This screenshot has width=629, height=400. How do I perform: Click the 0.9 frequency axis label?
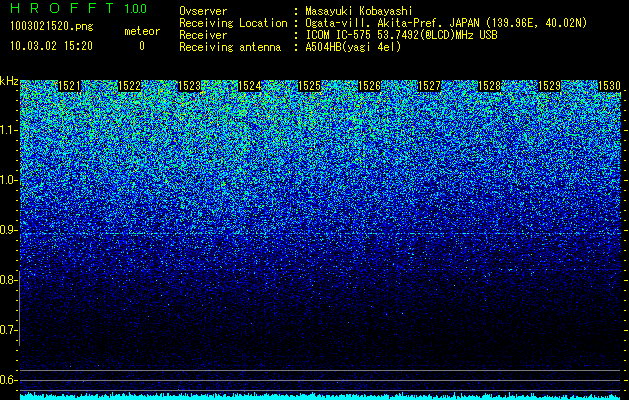tap(7, 230)
